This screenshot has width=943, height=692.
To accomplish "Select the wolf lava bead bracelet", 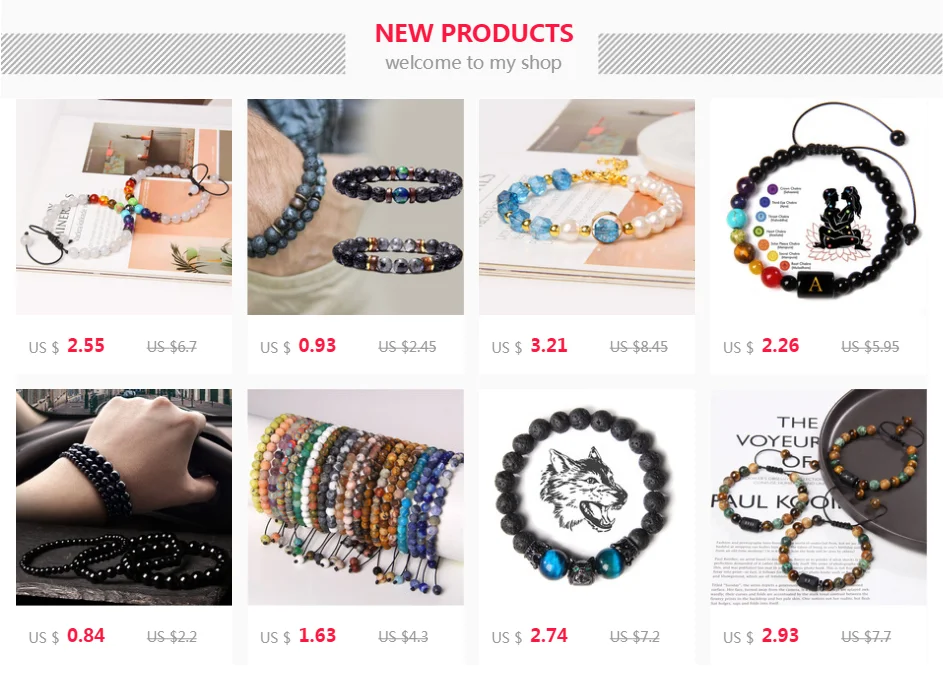I will click(587, 497).
